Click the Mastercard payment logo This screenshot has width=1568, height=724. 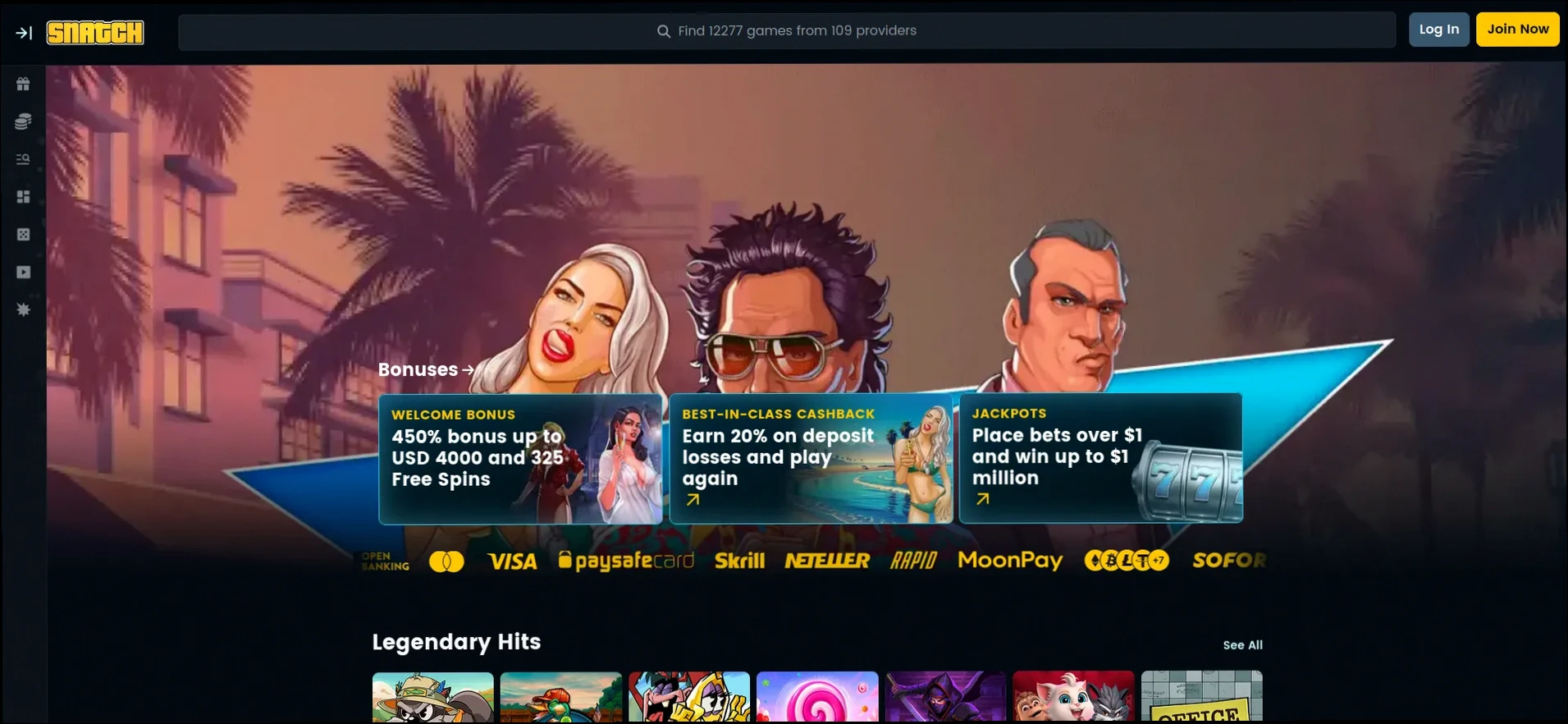(x=446, y=561)
